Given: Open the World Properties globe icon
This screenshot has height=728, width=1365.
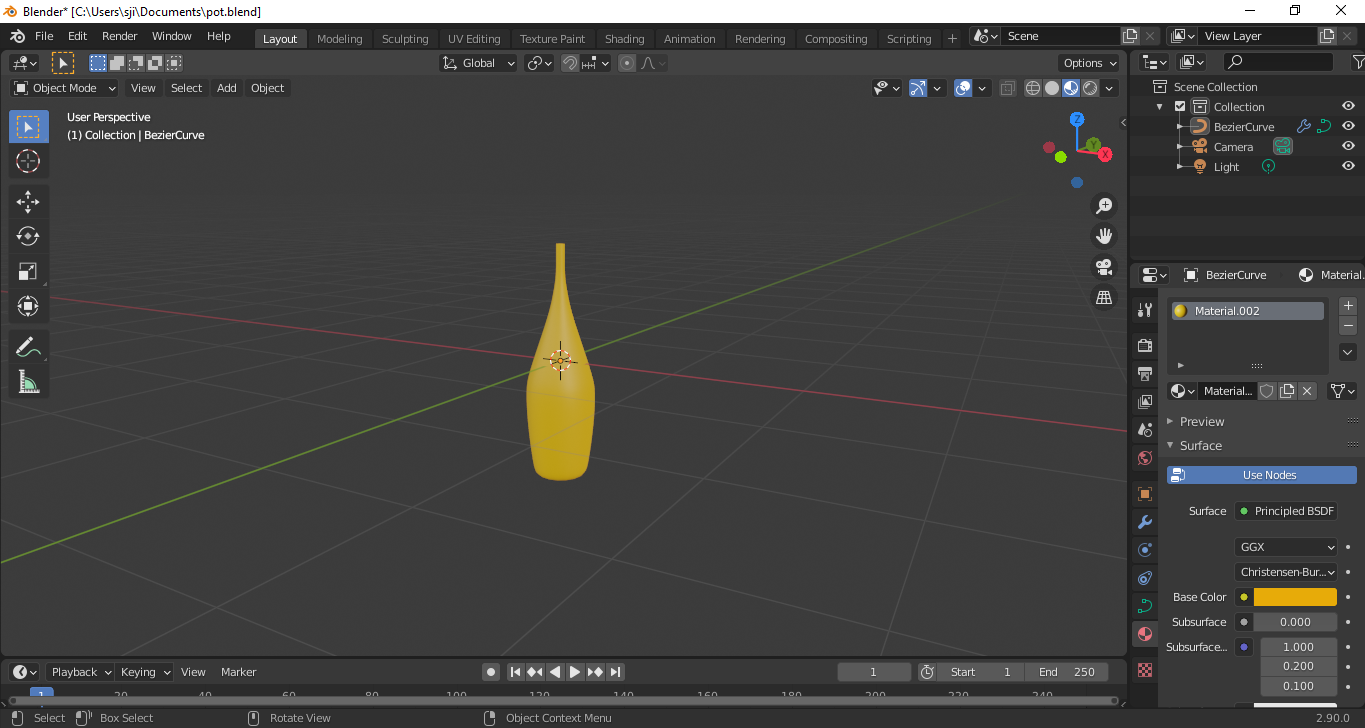Looking at the screenshot, I should click(1144, 457).
